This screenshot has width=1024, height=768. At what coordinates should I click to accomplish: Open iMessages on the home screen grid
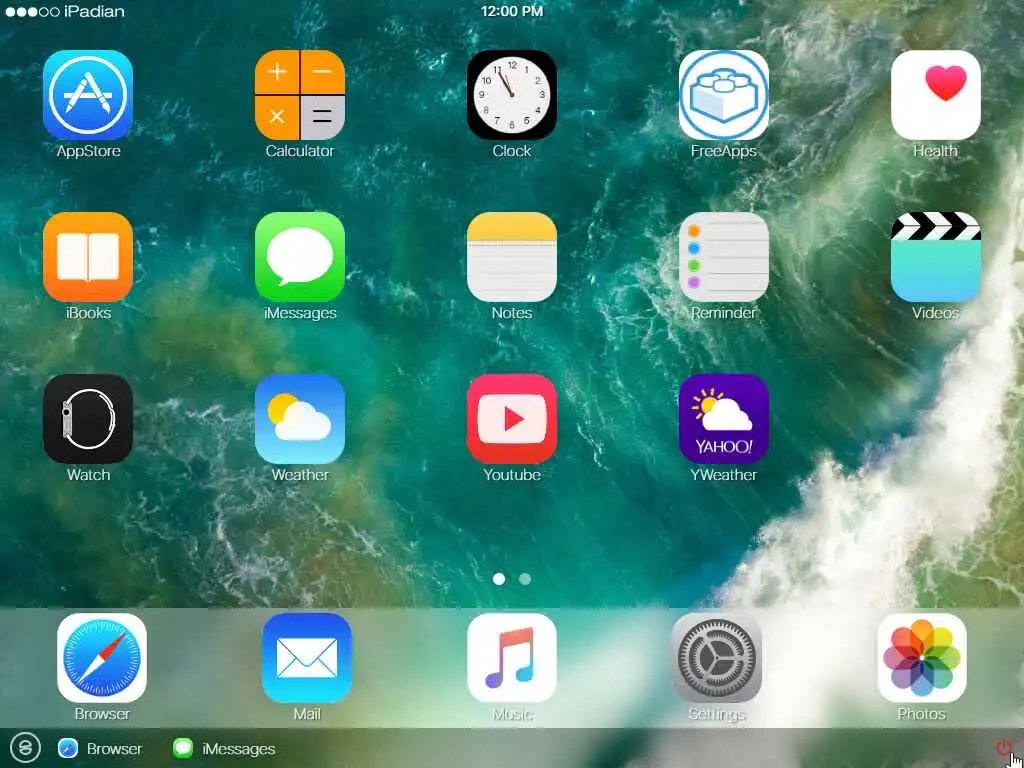click(300, 257)
